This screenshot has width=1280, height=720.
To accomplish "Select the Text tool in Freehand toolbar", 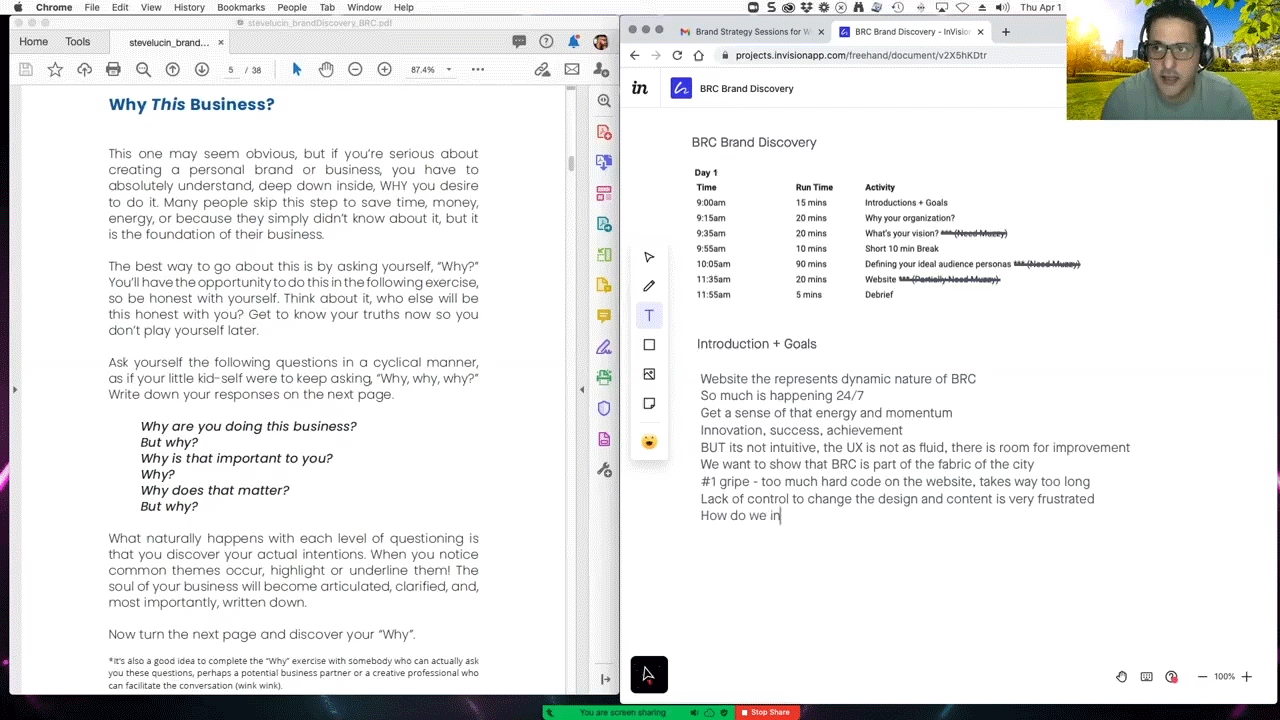I will coord(649,315).
